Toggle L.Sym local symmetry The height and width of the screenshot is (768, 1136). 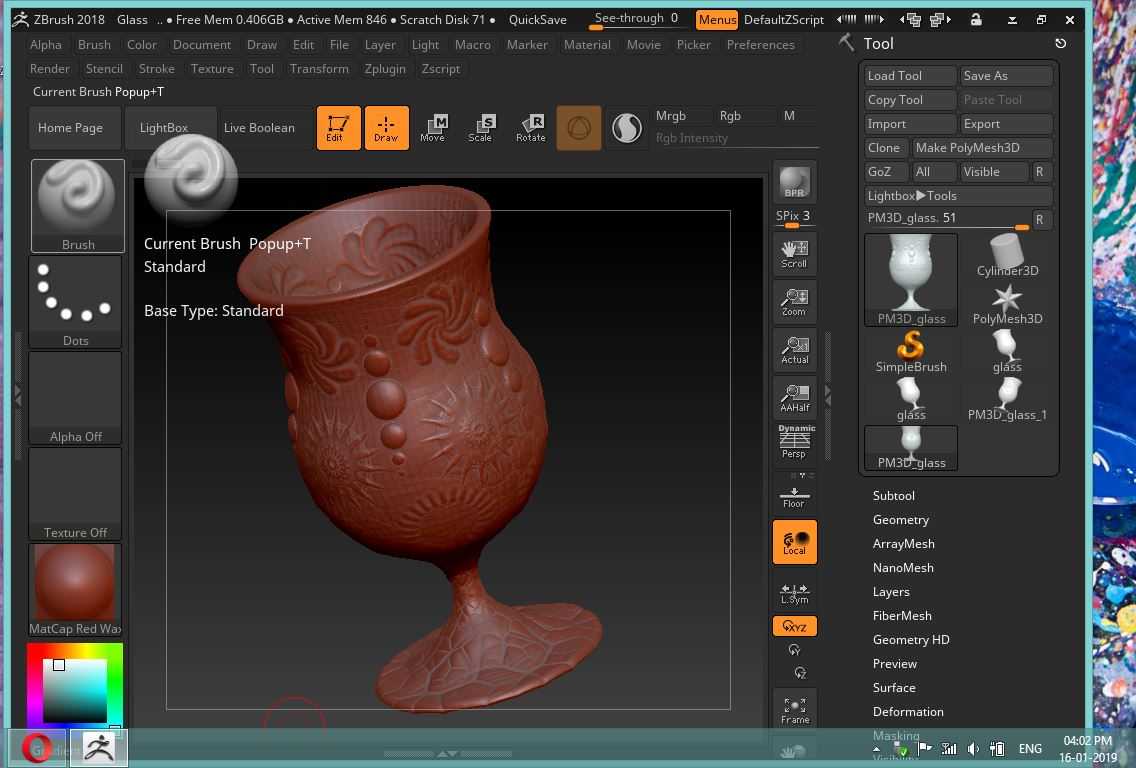click(795, 592)
